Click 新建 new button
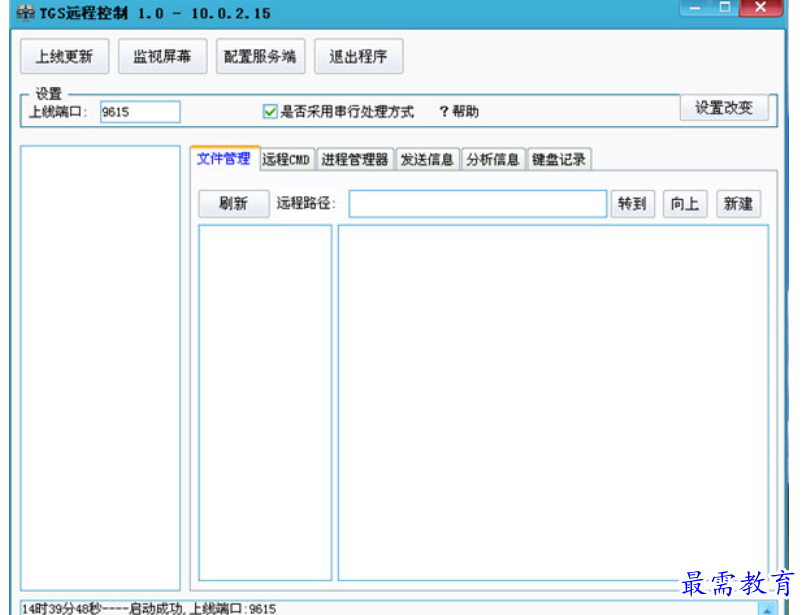The width and height of the screenshot is (803, 615). (x=738, y=204)
